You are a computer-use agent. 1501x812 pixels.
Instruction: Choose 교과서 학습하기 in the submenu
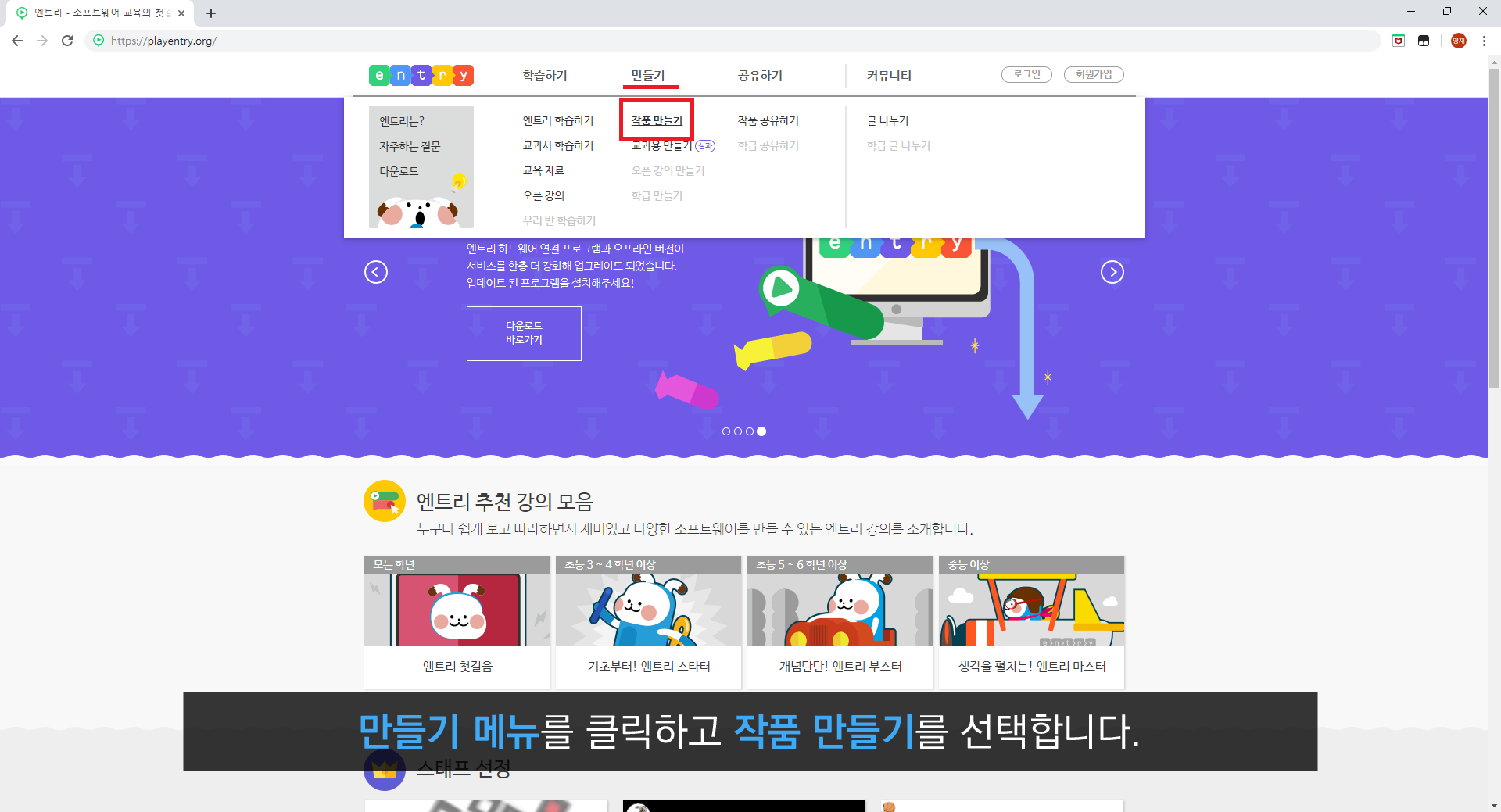(x=558, y=145)
